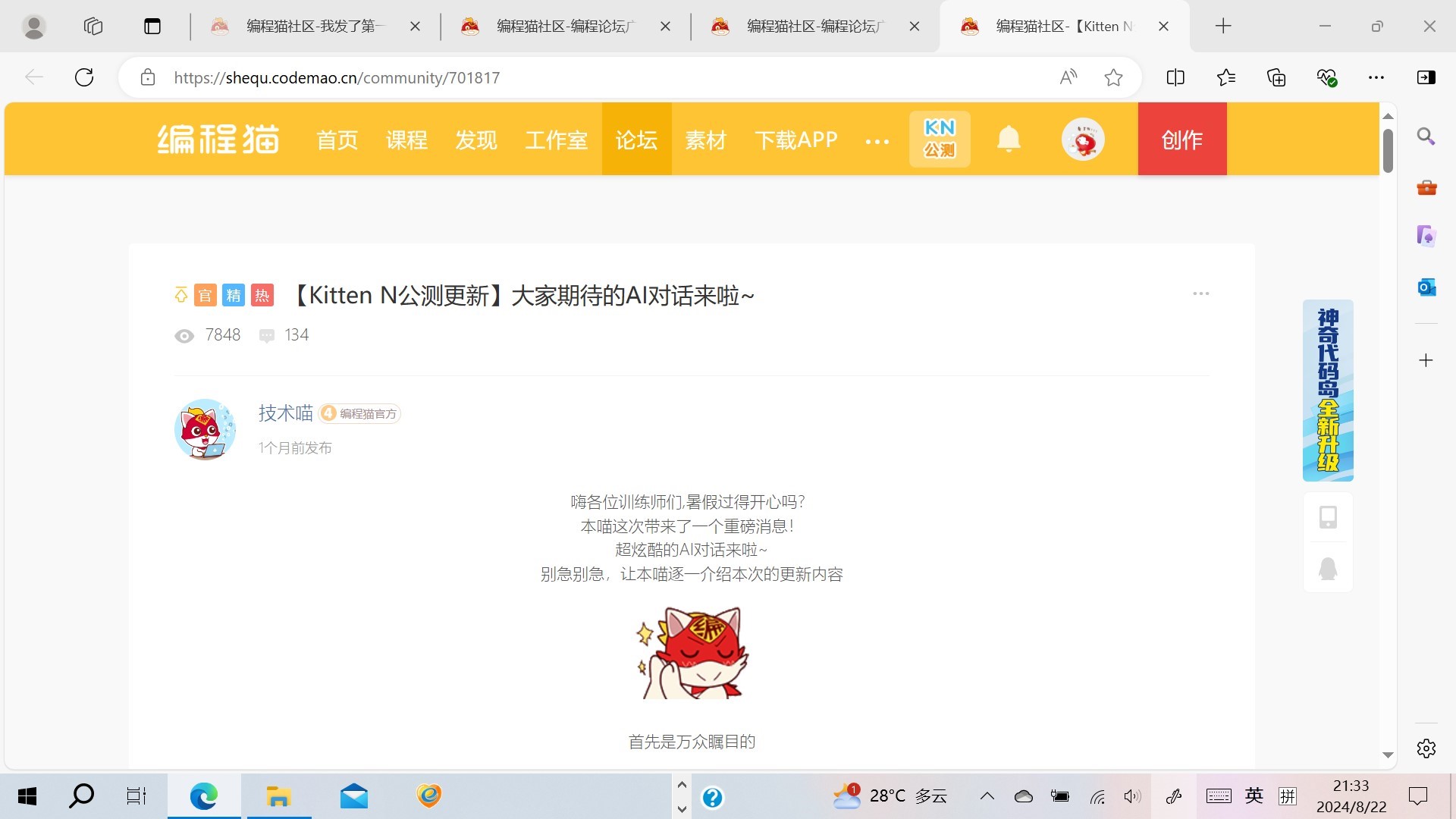Open the Windows Start menu
The width and height of the screenshot is (1456, 819).
click(x=27, y=796)
